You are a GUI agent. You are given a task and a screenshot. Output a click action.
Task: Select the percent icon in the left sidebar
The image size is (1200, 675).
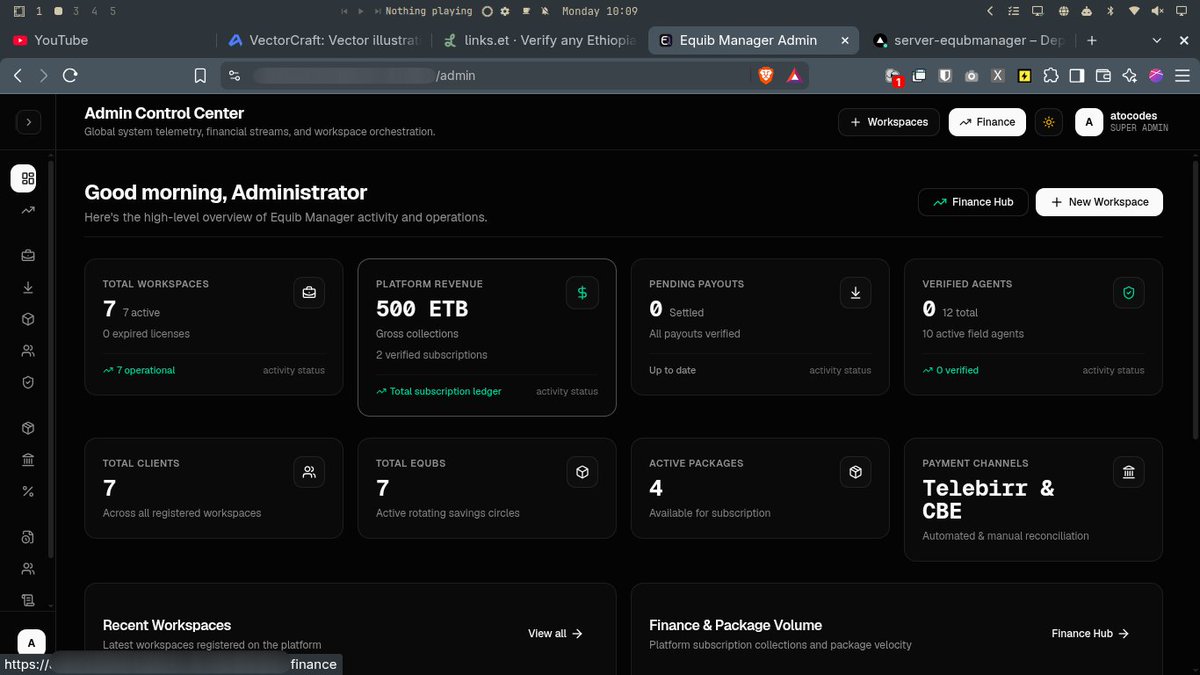tap(28, 491)
